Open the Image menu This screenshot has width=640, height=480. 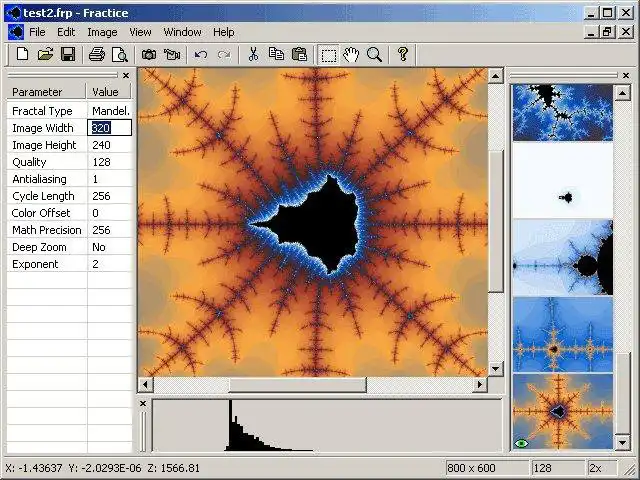pos(102,32)
